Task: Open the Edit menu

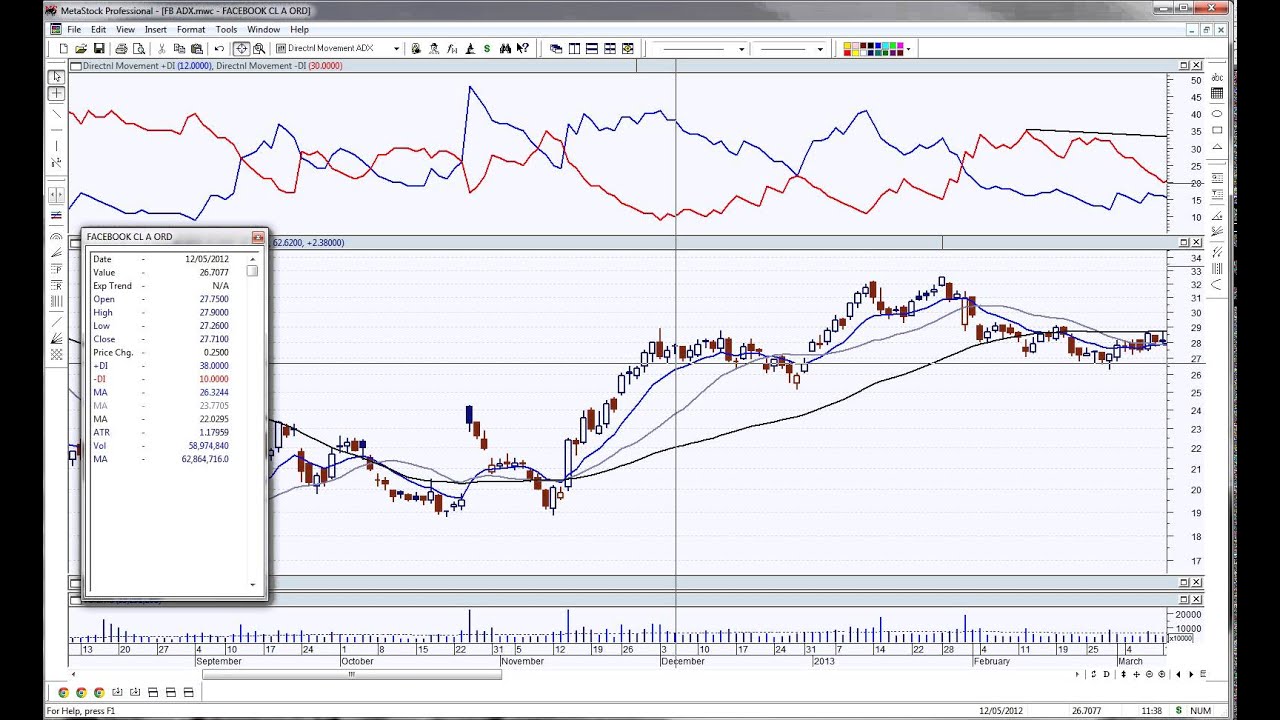Action: click(98, 29)
